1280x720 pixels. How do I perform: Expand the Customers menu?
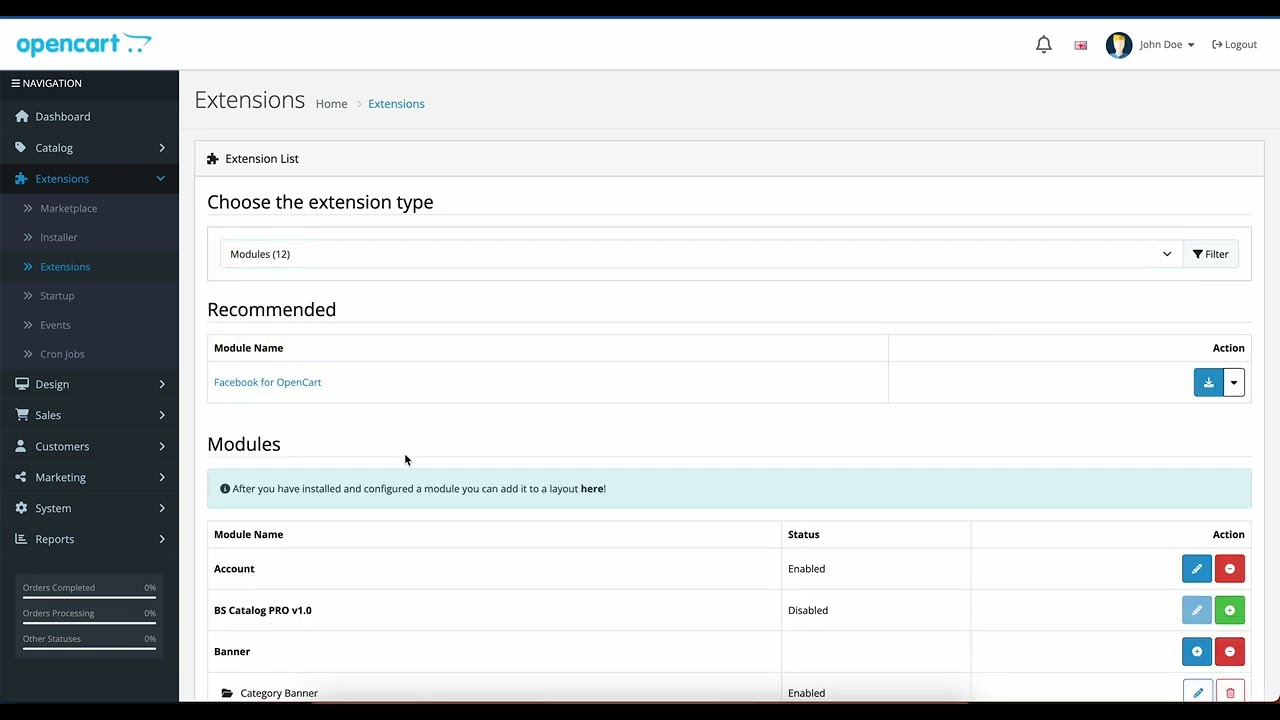pyautogui.click(x=89, y=446)
